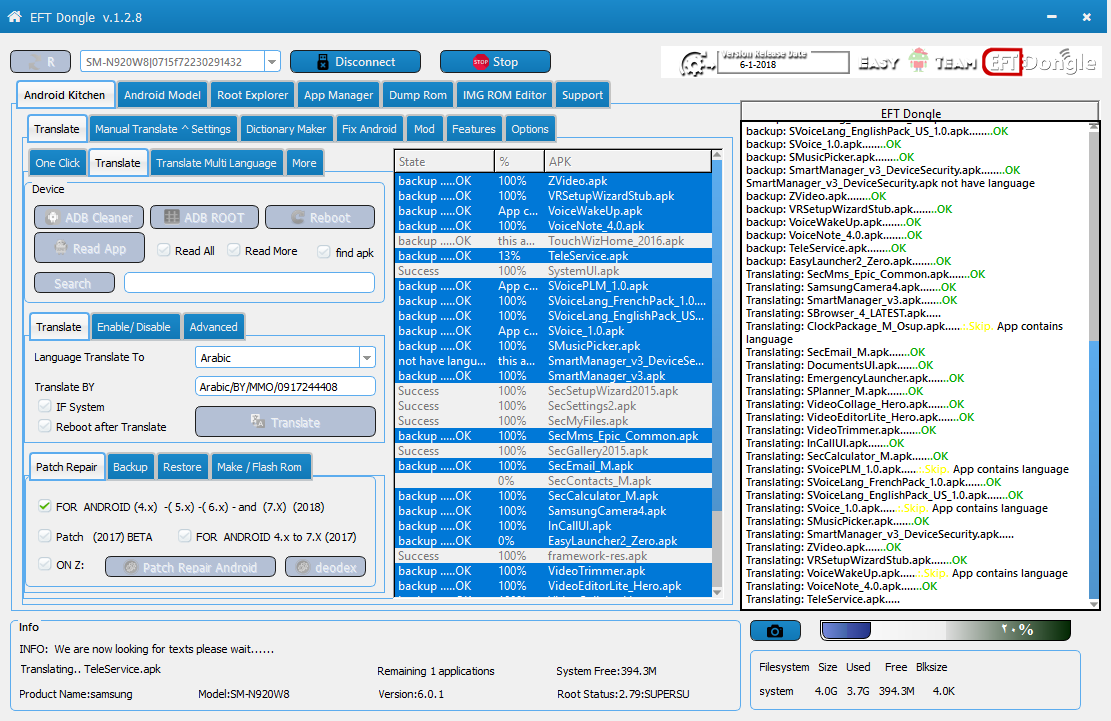Toggle Reboot after Translate checkbox

tap(45, 426)
